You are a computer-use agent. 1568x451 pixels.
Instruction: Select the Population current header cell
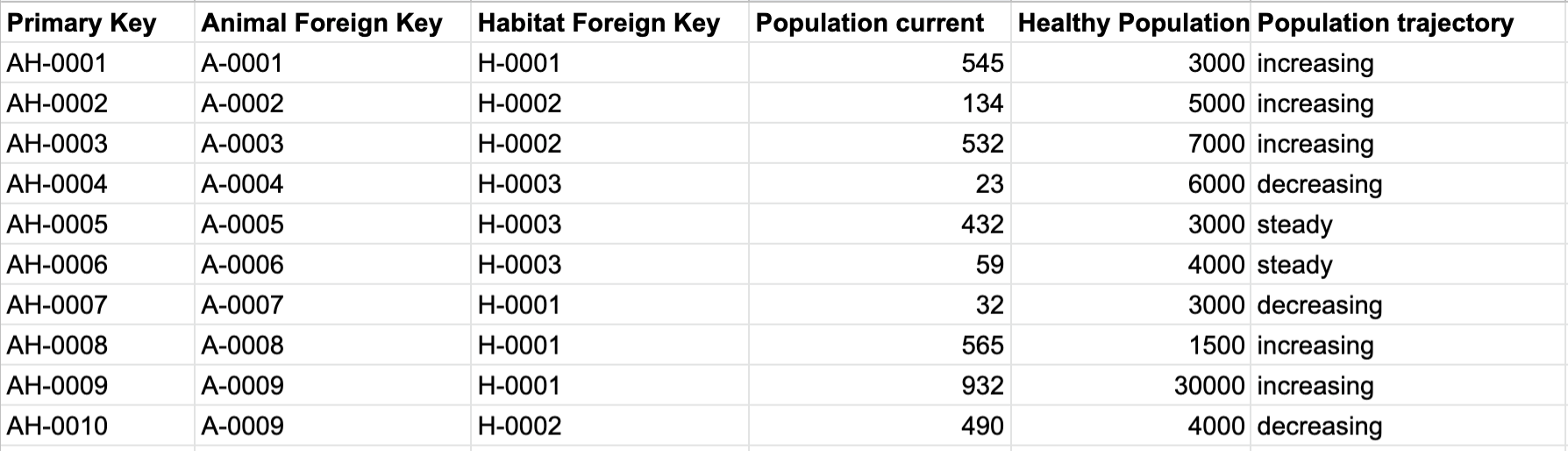880,23
